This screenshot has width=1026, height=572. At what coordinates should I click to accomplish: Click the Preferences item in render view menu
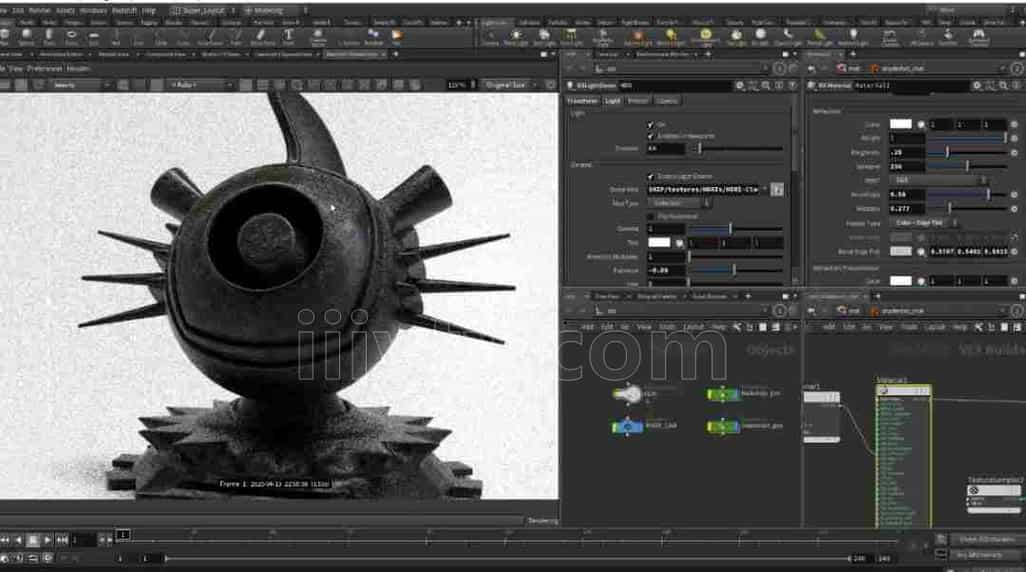(44, 69)
